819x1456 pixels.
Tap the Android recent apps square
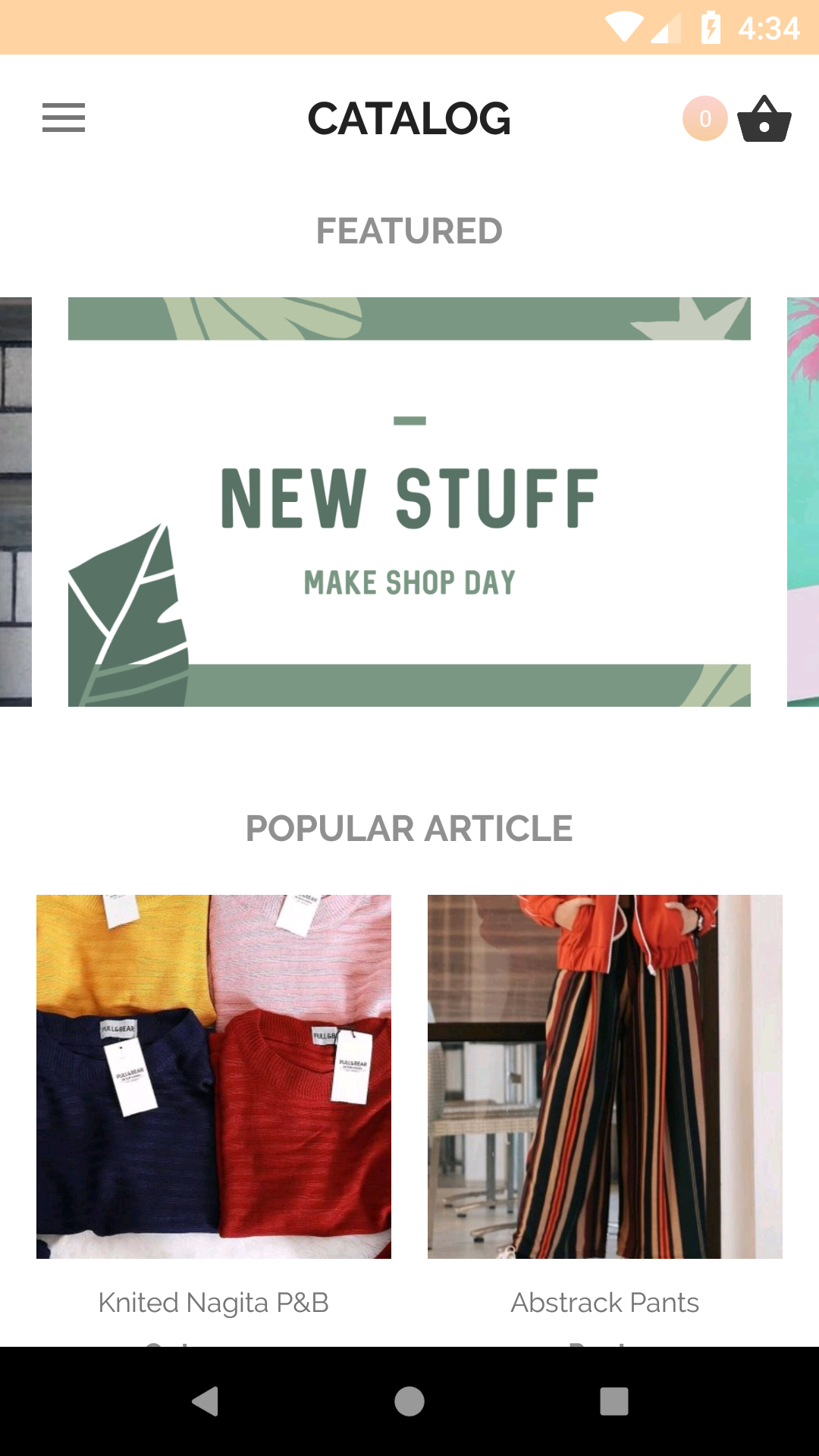614,1401
